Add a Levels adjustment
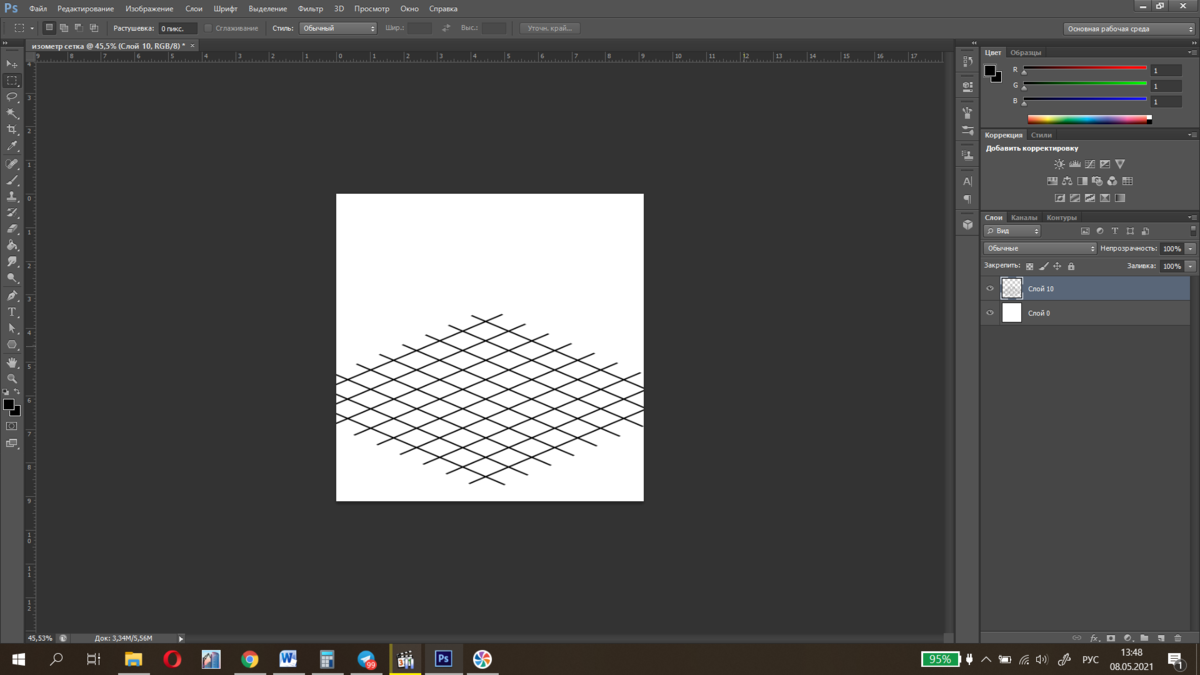1200x675 pixels. (x=1074, y=164)
